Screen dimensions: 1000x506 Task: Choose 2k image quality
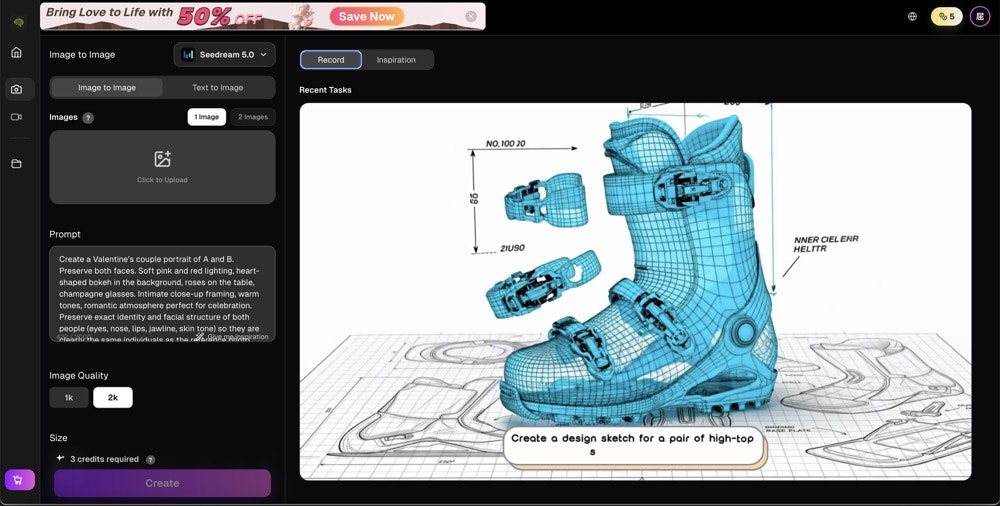coord(113,398)
